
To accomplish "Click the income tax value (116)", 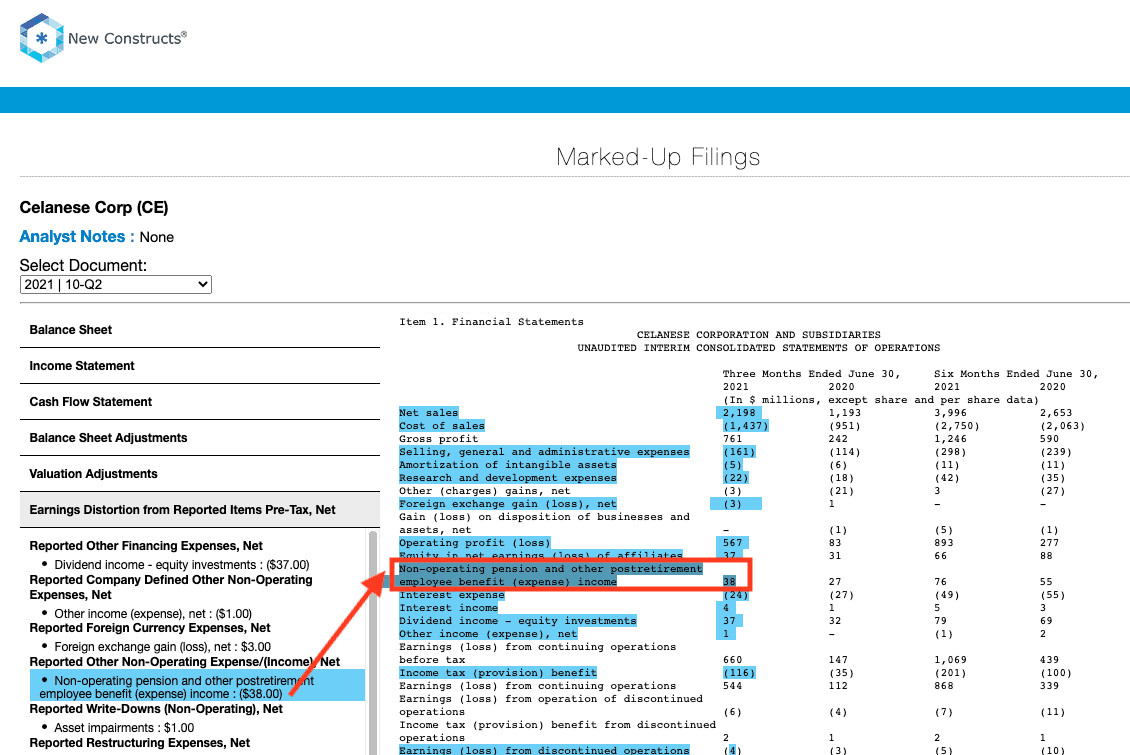I will (739, 673).
